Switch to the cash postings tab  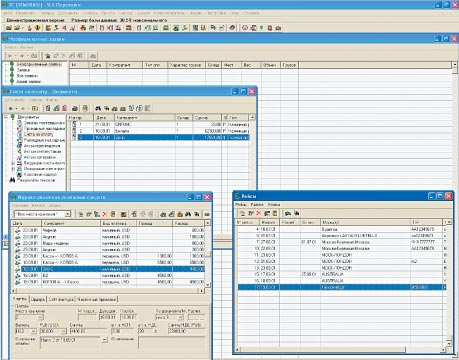click(96, 299)
